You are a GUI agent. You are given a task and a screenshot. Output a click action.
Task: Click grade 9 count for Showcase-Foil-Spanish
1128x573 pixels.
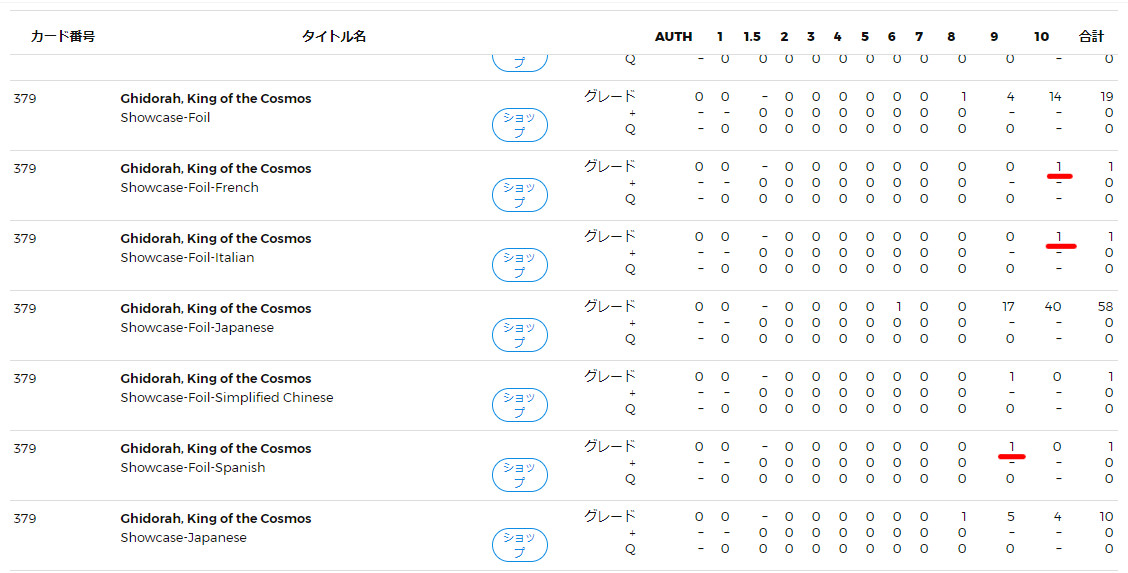click(1012, 447)
